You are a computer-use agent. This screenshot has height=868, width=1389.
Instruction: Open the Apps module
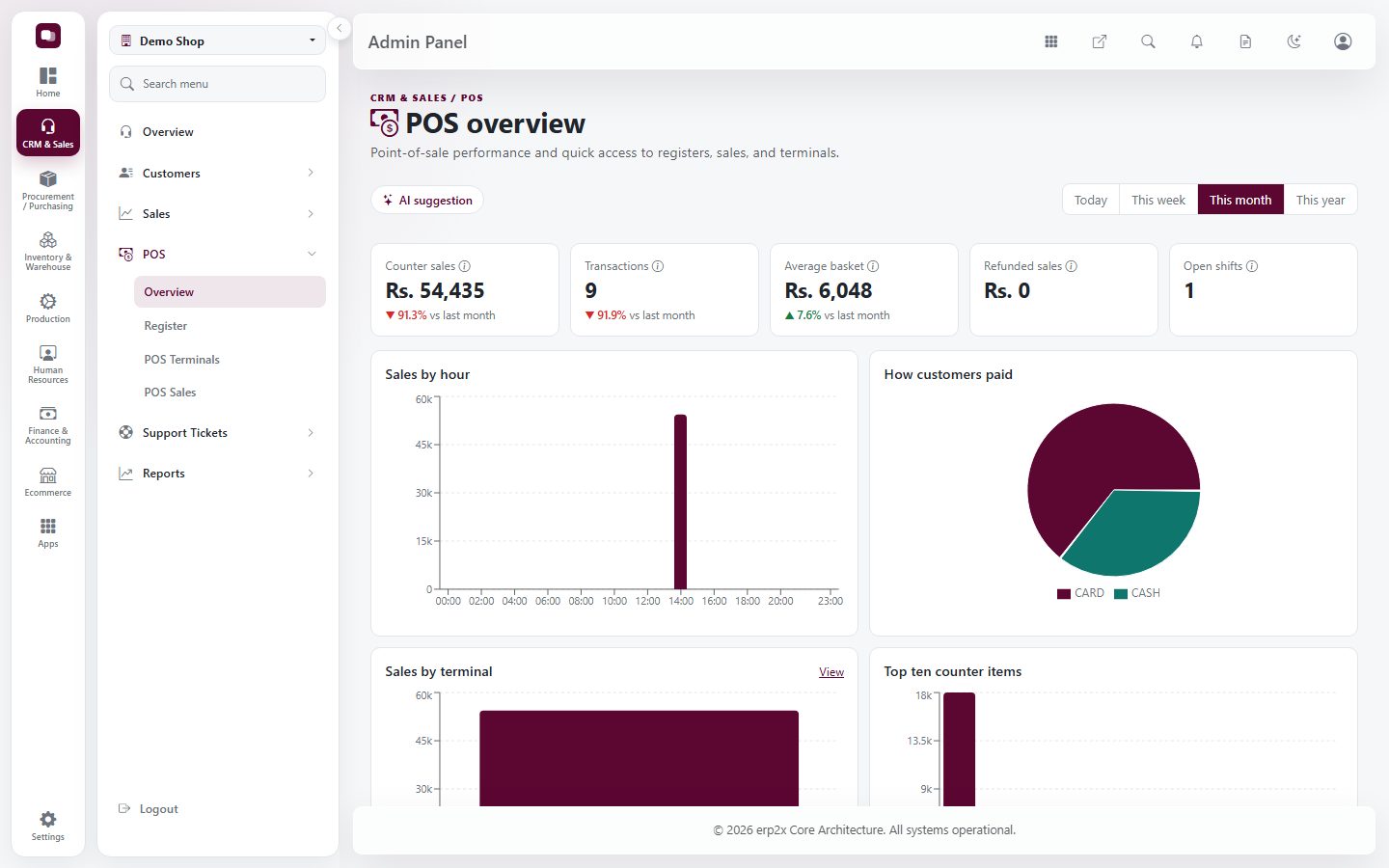pyautogui.click(x=48, y=532)
